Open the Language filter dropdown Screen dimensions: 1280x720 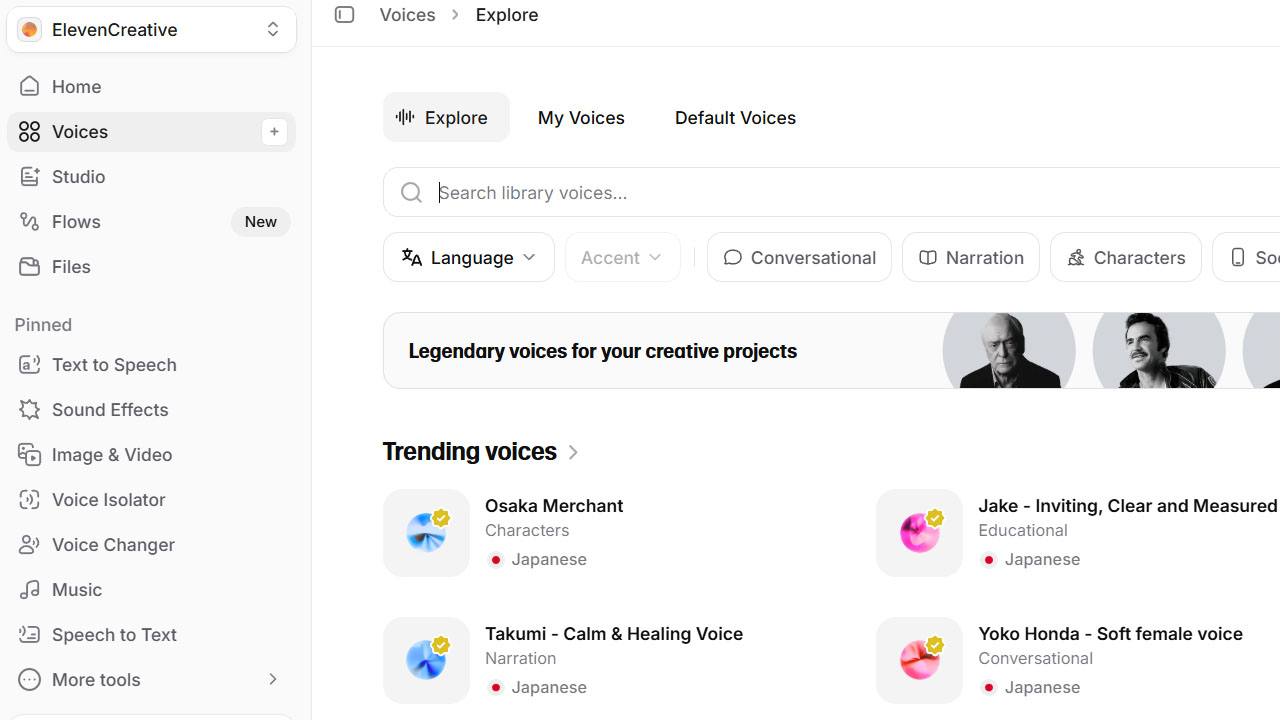[468, 257]
